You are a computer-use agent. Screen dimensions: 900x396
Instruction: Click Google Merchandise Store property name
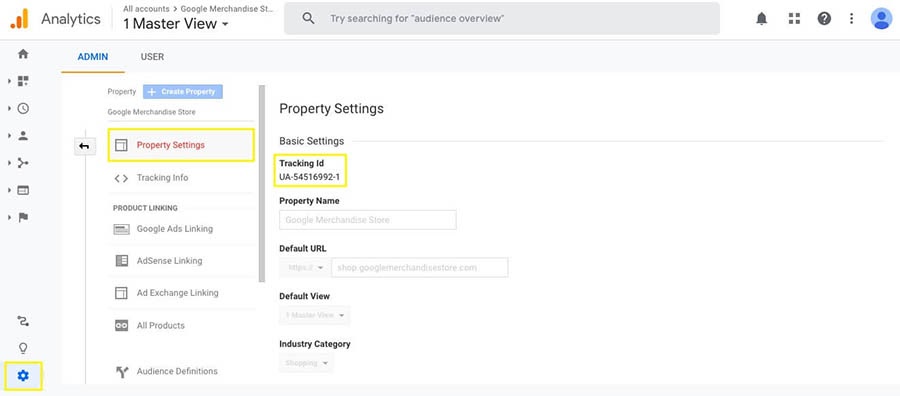pyautogui.click(x=152, y=112)
